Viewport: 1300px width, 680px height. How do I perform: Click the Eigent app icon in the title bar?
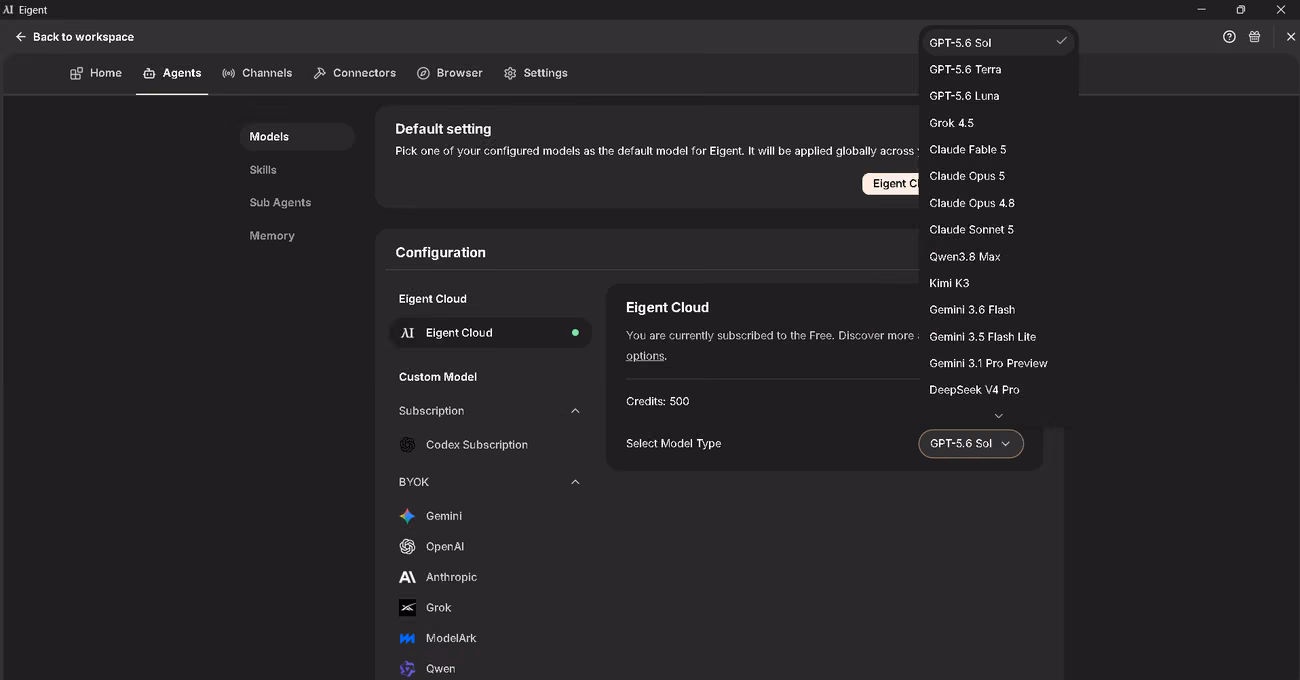[x=8, y=10]
